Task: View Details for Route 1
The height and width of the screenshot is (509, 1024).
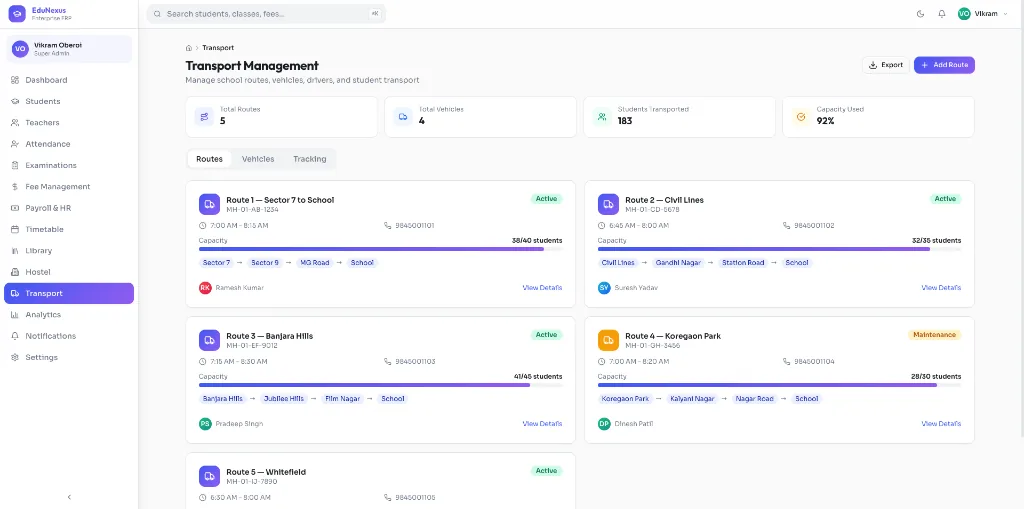Action: (x=542, y=287)
